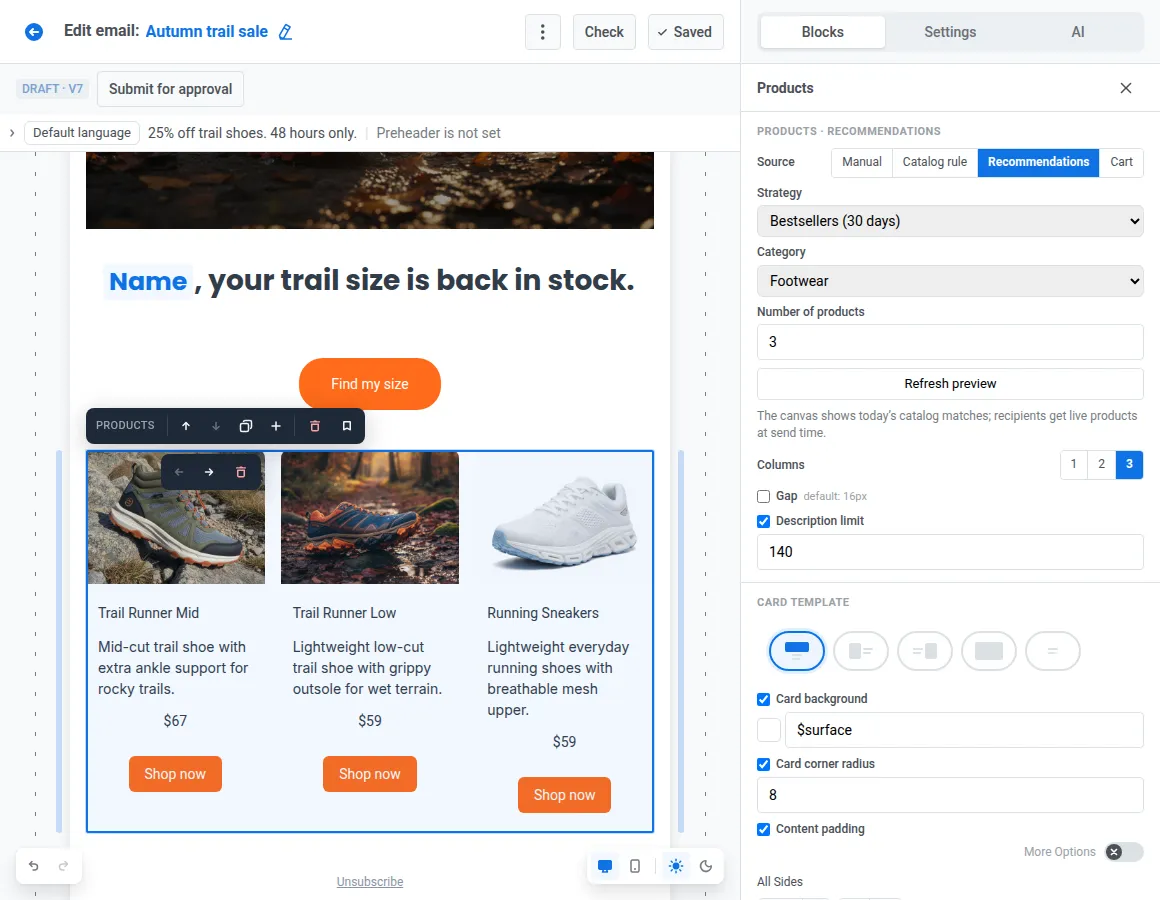Focus the Card corner radius field

tap(950, 795)
